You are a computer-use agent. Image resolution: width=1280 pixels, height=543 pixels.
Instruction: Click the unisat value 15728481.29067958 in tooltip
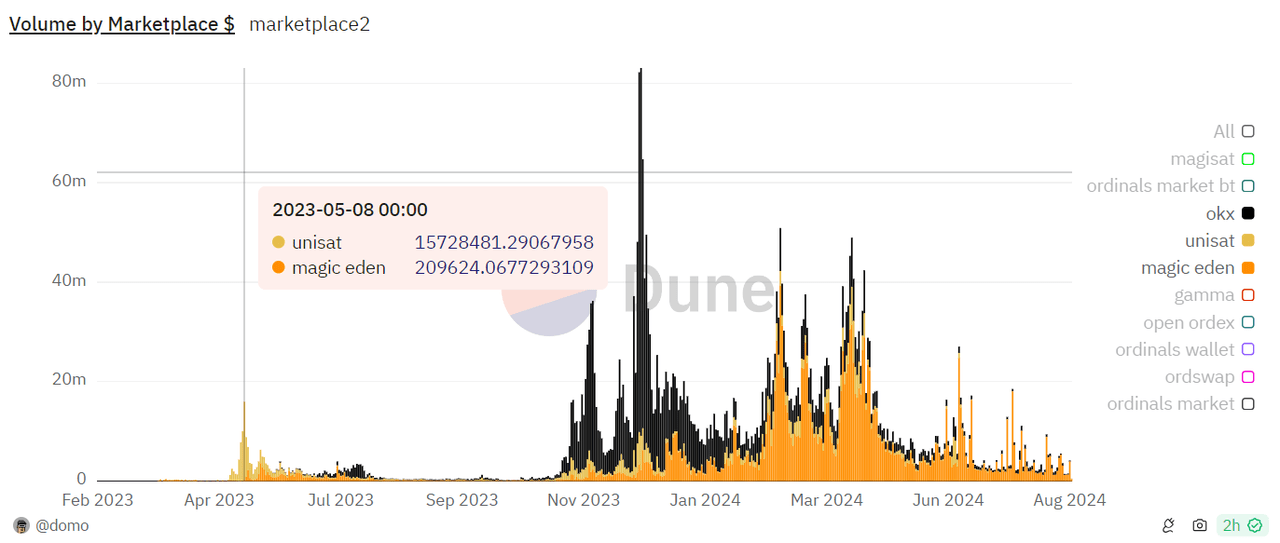(x=504, y=242)
